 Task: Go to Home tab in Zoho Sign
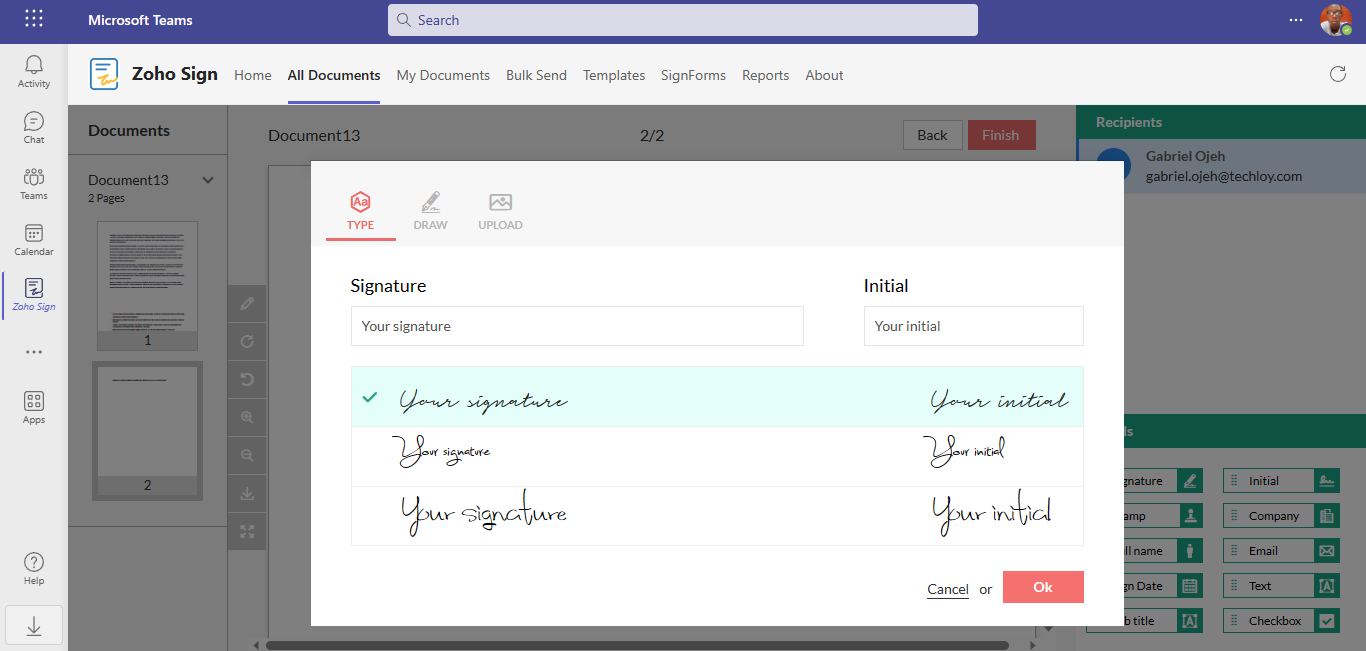click(253, 75)
